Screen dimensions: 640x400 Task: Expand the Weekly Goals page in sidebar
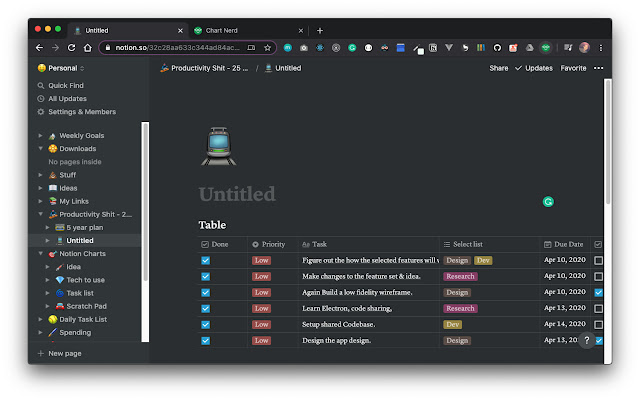pos(40,135)
